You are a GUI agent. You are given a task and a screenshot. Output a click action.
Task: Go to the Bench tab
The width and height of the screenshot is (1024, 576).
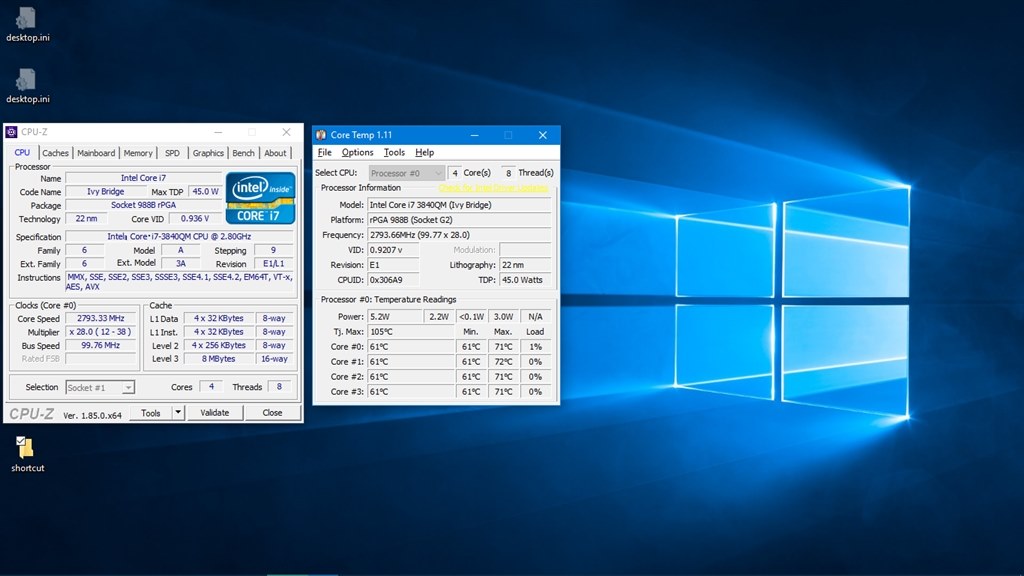(243, 153)
